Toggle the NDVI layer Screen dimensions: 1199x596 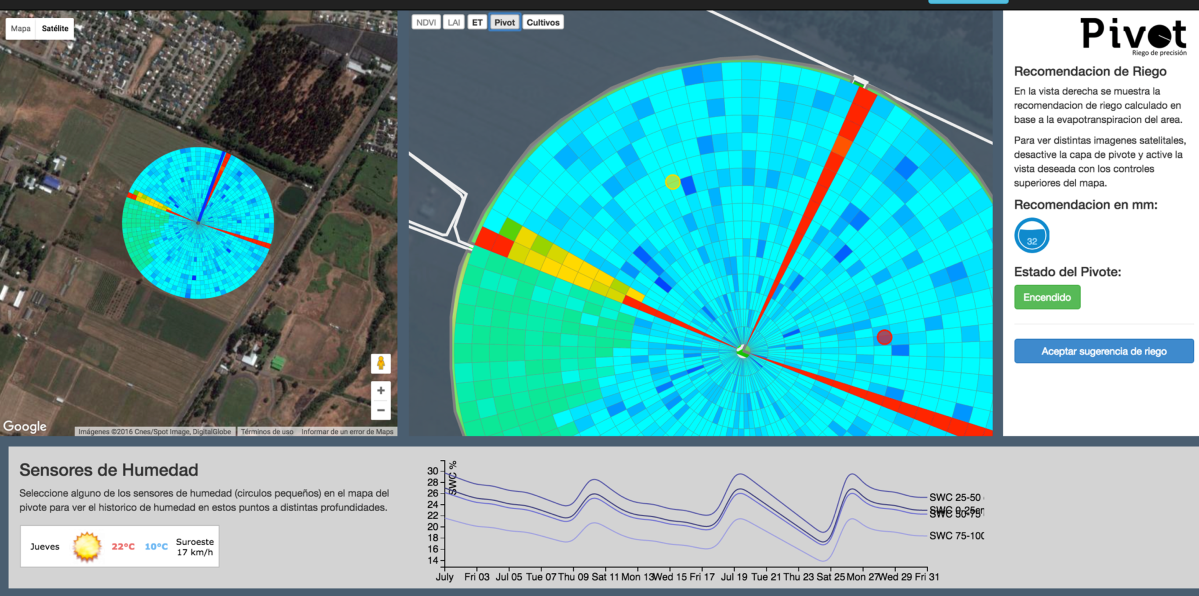pos(426,22)
